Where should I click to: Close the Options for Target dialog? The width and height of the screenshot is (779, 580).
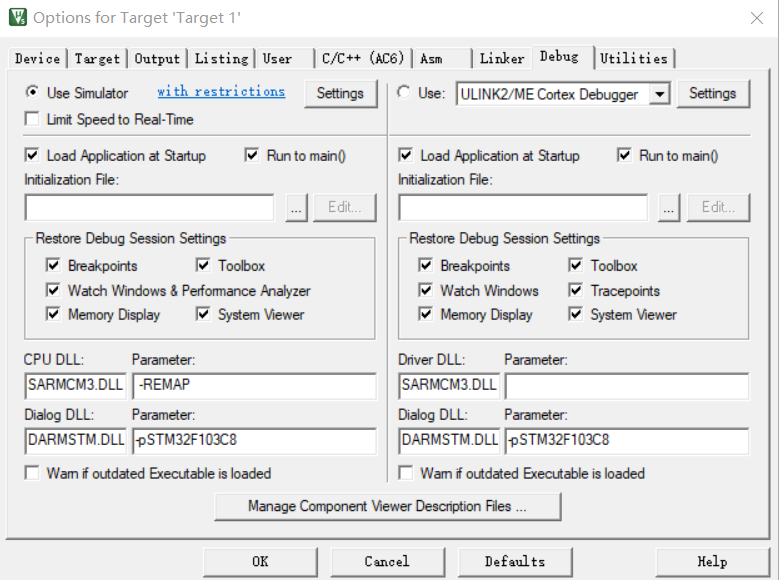(x=757, y=18)
